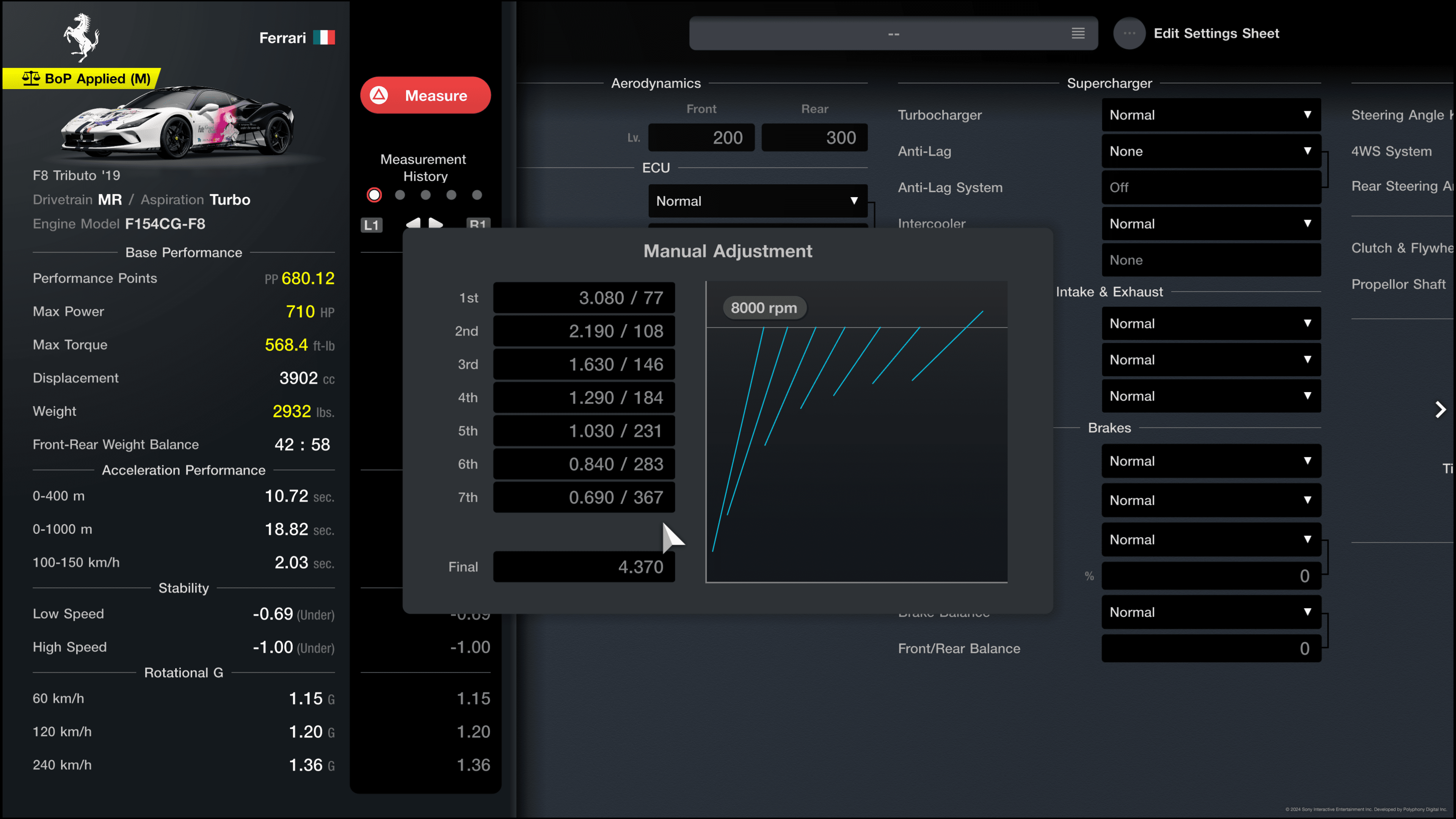This screenshot has width=1456, height=819.
Task: Open second Brakes Normal dropdown
Action: [x=1211, y=500]
